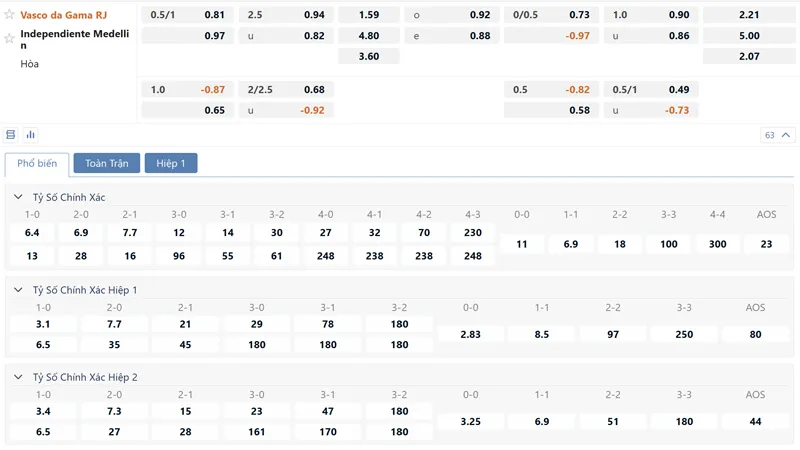Open the Hiệp 1 tab
The image size is (800, 450).
(171, 163)
